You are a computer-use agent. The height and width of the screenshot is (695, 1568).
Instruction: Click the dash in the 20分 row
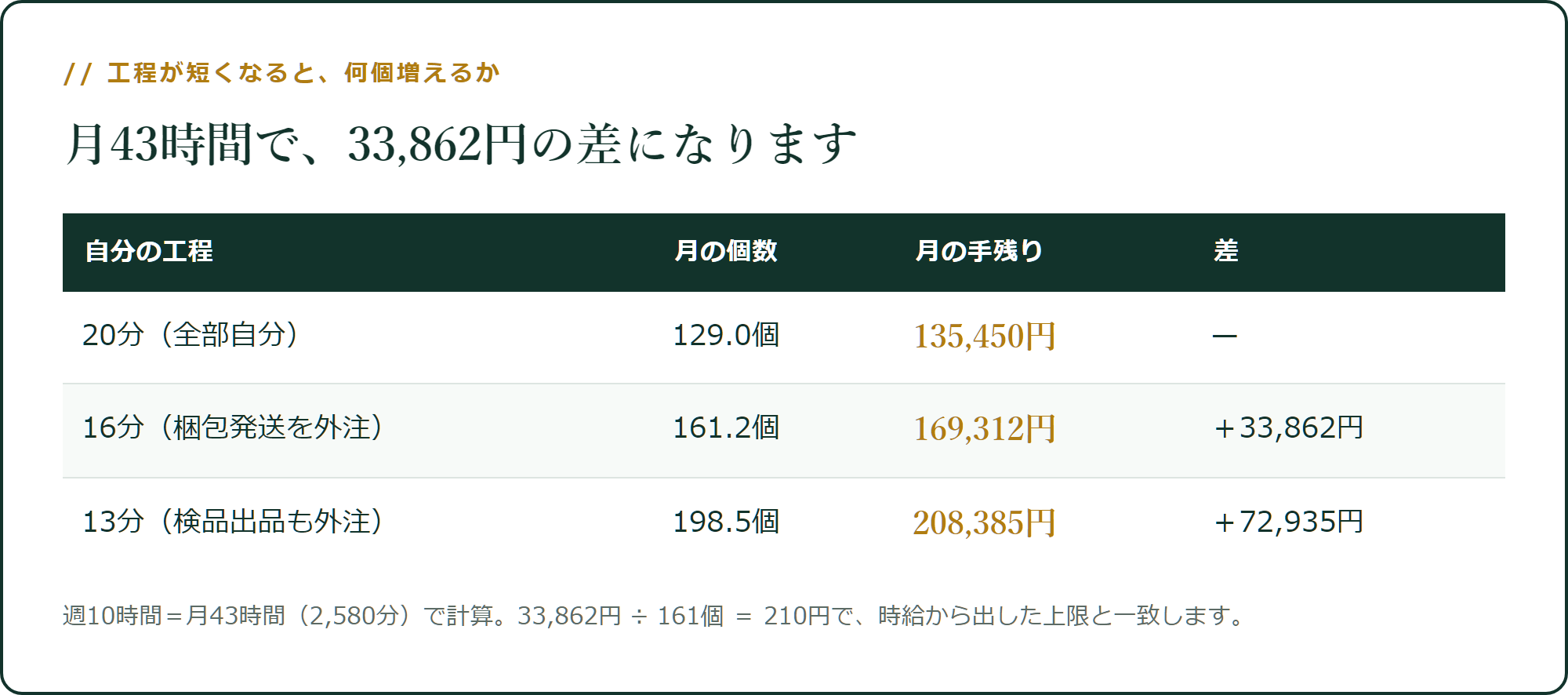[1225, 336]
